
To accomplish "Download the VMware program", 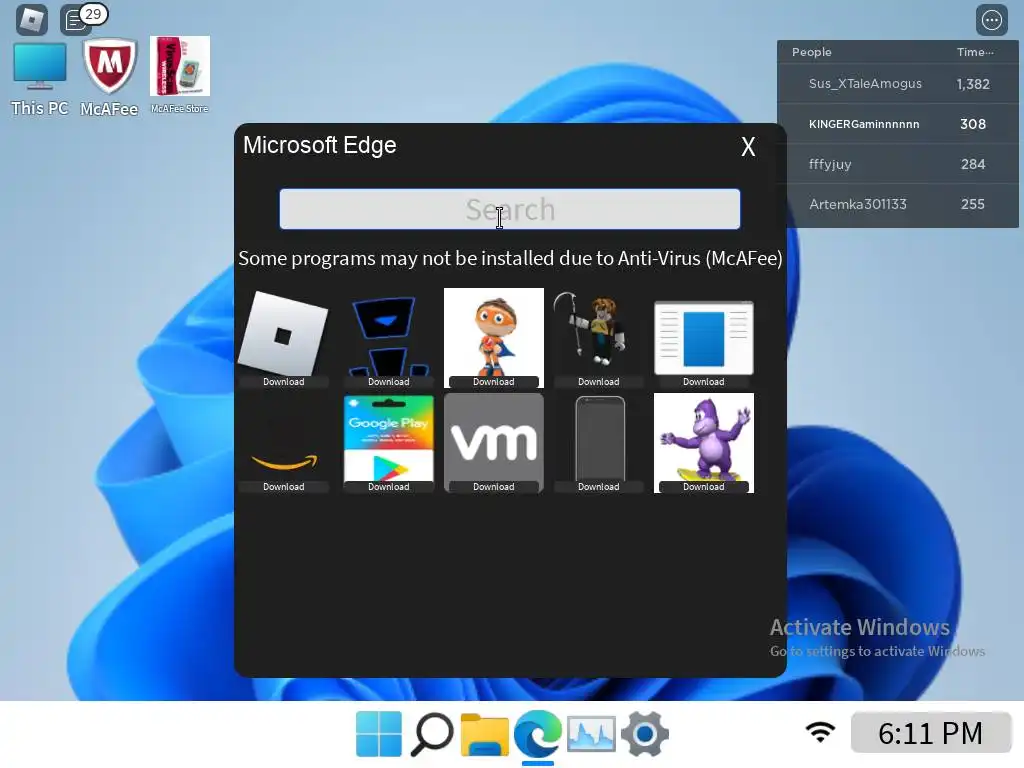I will [494, 487].
